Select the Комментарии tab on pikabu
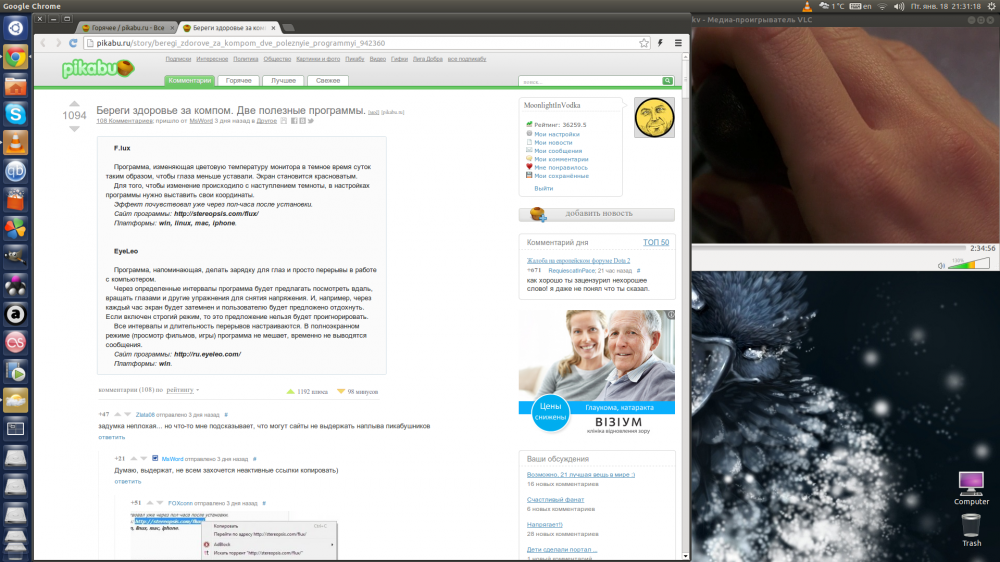1000x562 pixels. (x=189, y=80)
